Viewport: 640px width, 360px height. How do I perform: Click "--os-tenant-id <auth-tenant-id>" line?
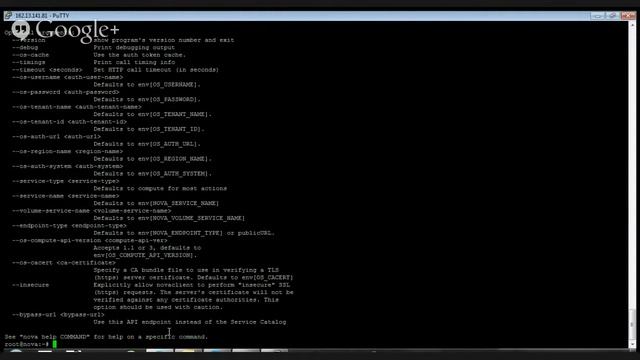[x=69, y=122]
